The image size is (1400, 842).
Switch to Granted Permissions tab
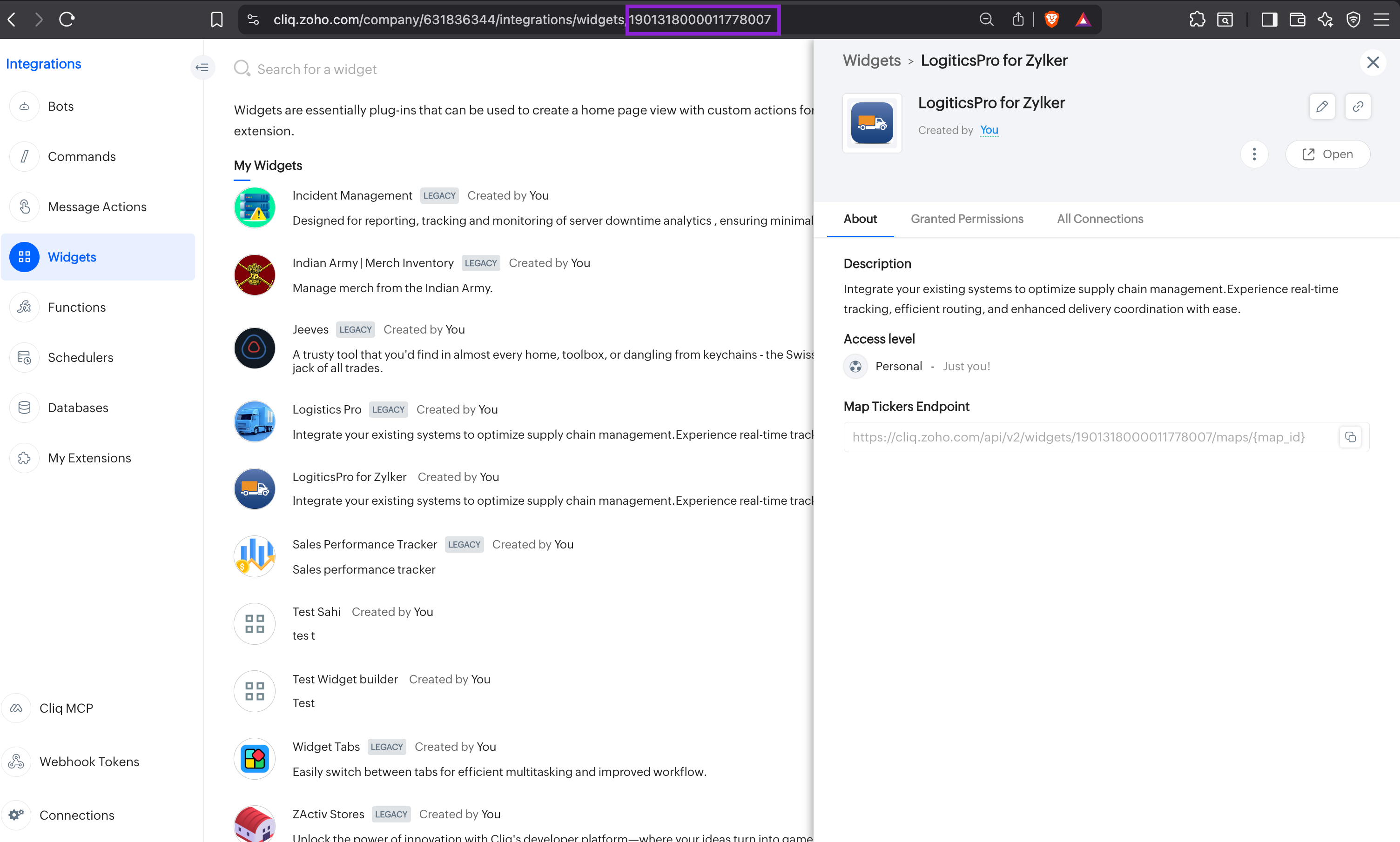(967, 219)
